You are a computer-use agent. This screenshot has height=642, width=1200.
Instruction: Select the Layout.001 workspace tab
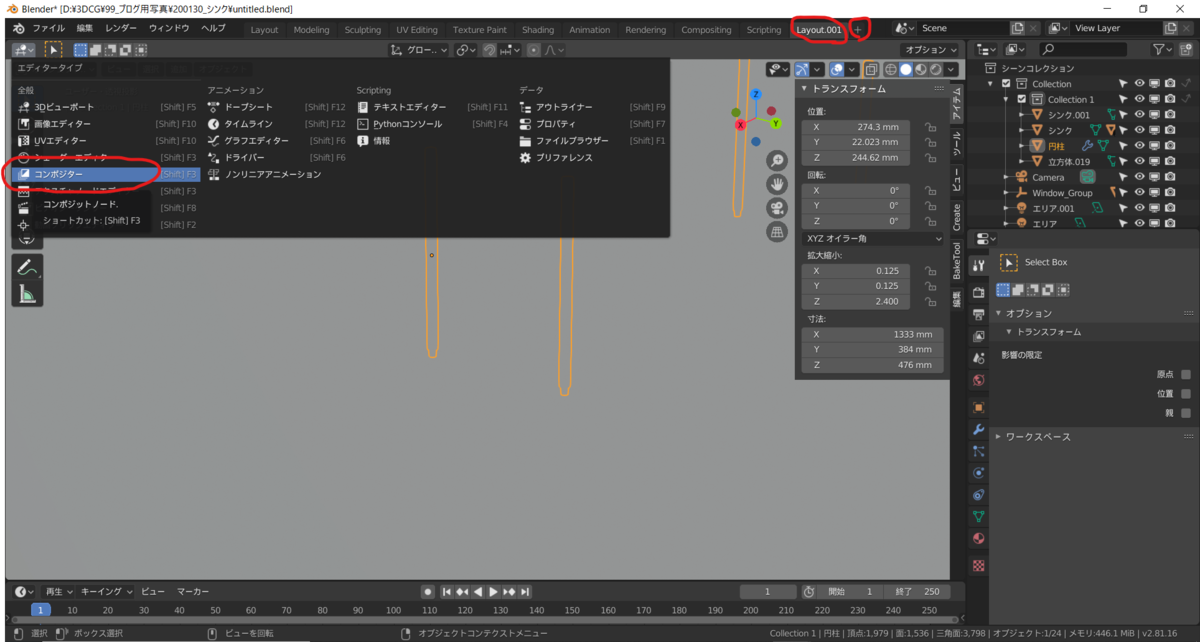point(819,30)
